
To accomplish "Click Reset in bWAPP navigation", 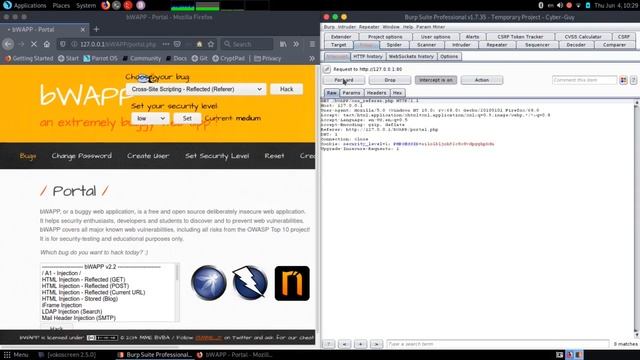I will (274, 156).
